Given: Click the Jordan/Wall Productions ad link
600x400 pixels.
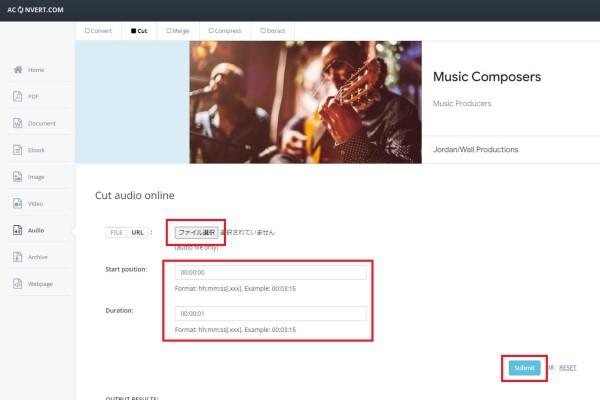Looking at the screenshot, I should click(475, 150).
